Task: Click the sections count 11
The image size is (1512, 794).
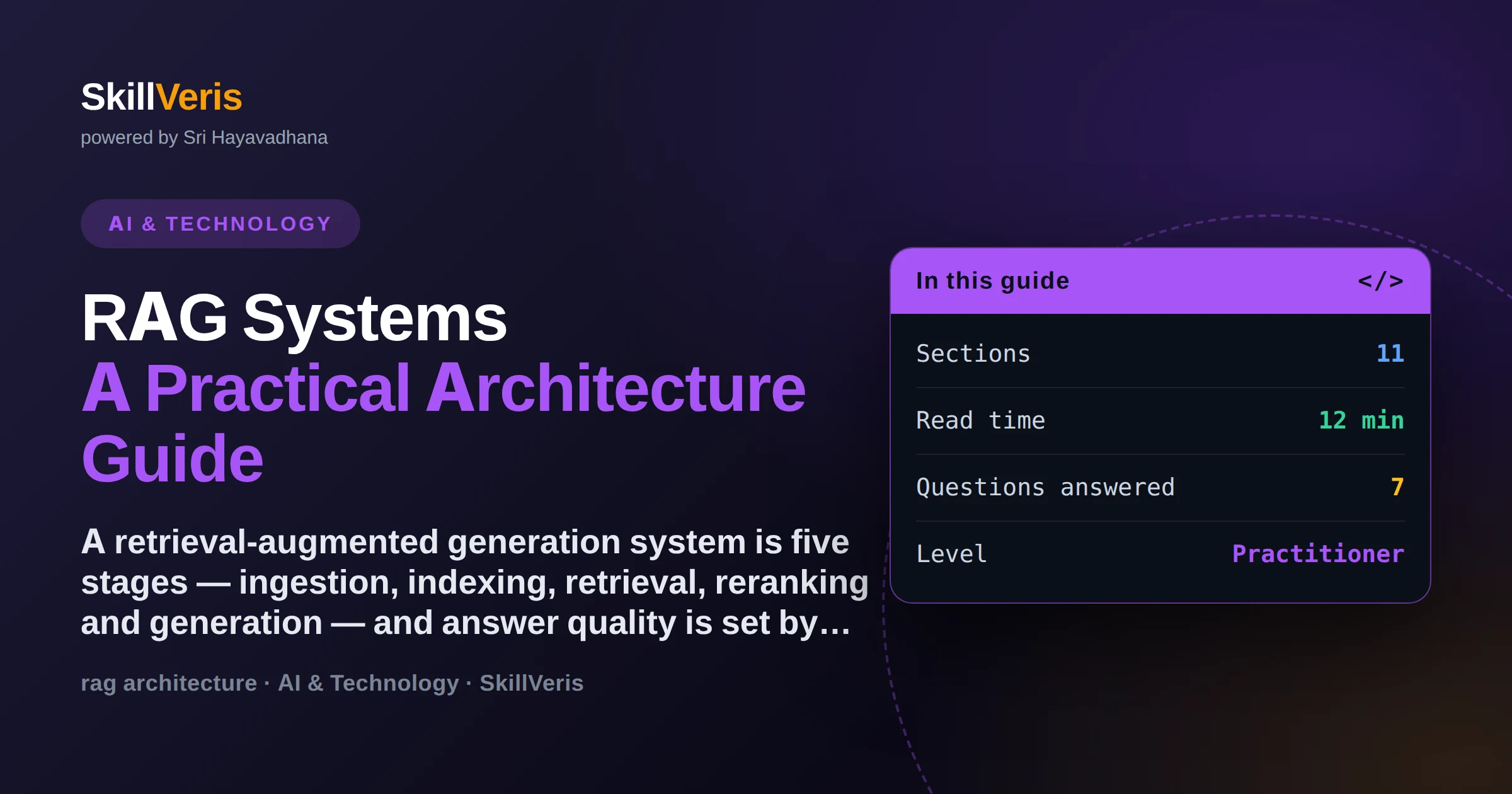Action: 1390,354
